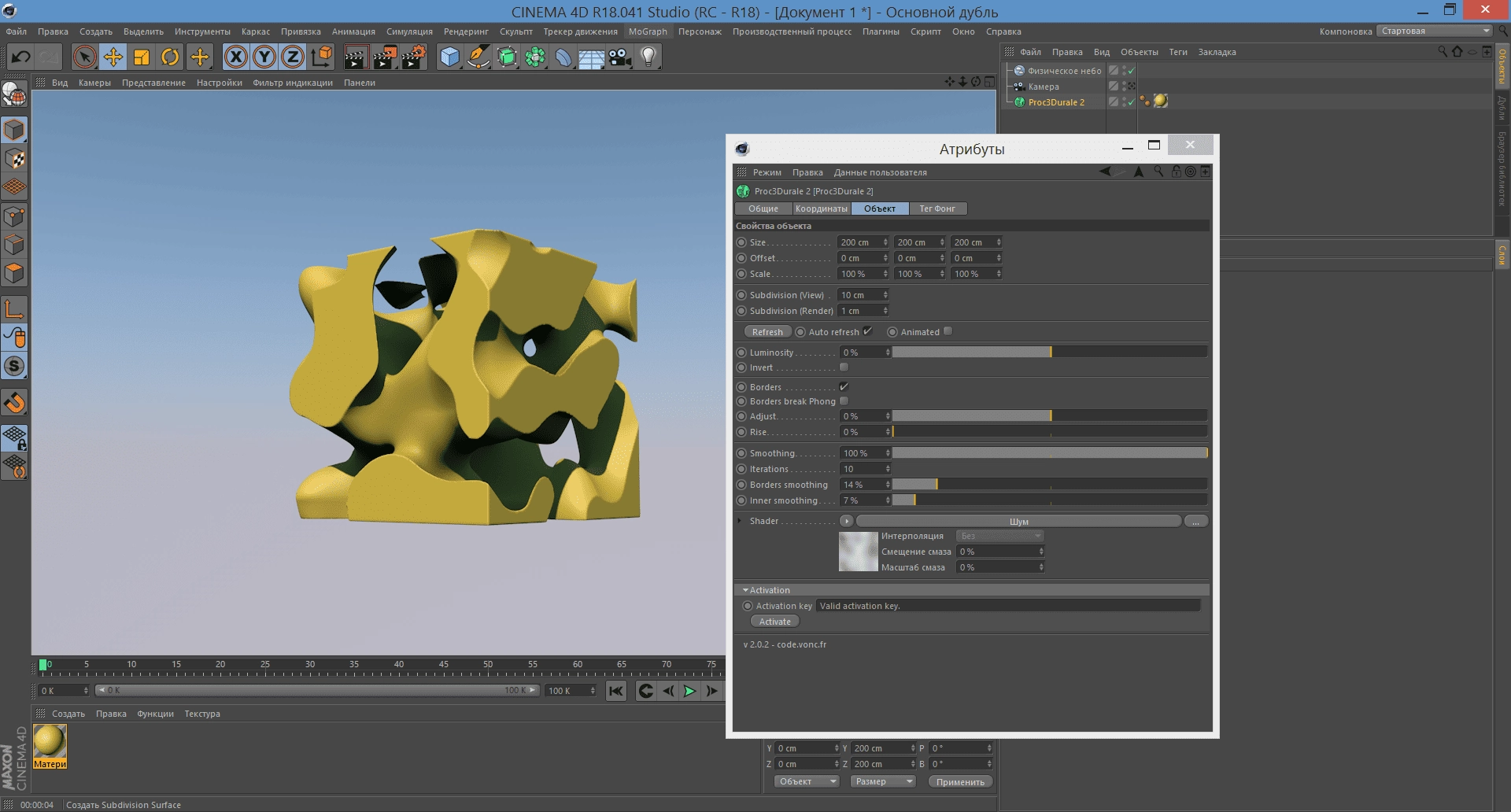Toggle Auto refresh checkbox
This screenshot has height=812, width=1511.
(x=867, y=331)
